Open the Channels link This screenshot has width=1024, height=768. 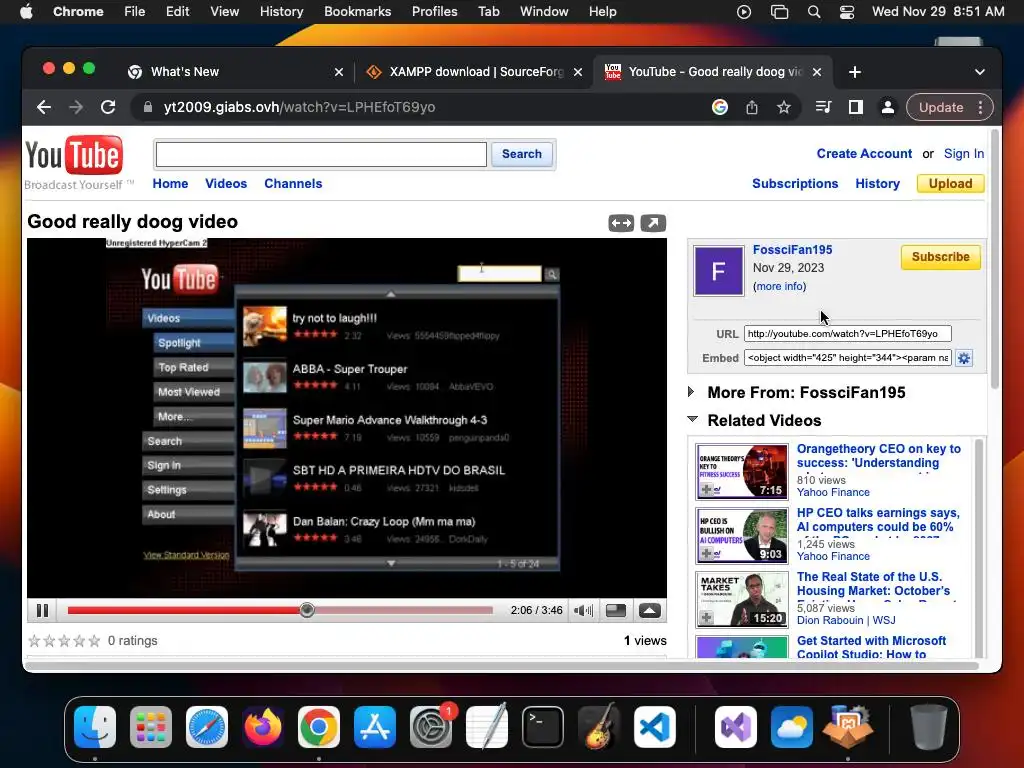click(293, 184)
